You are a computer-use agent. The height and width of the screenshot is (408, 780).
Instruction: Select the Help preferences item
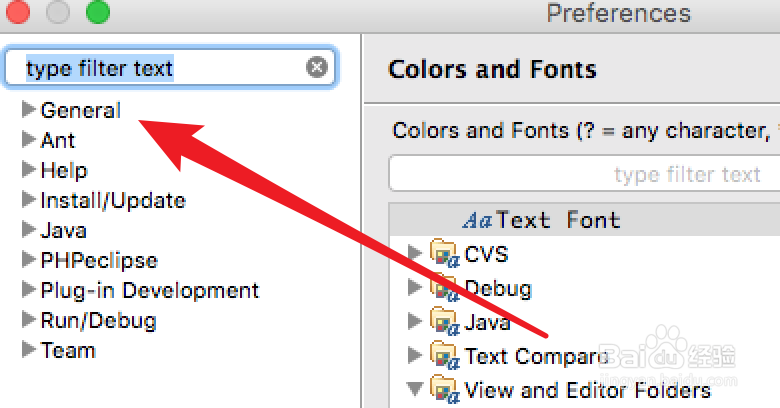tap(63, 170)
